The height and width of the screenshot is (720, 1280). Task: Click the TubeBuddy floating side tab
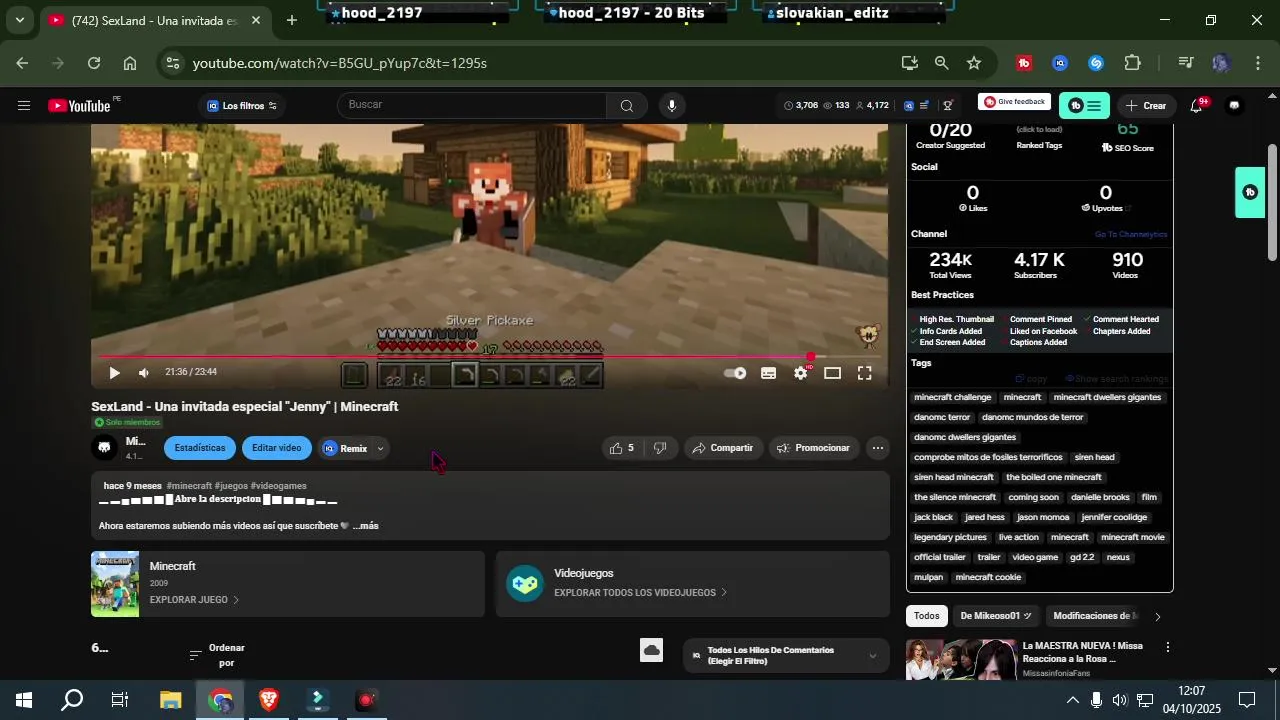pyautogui.click(x=1250, y=192)
